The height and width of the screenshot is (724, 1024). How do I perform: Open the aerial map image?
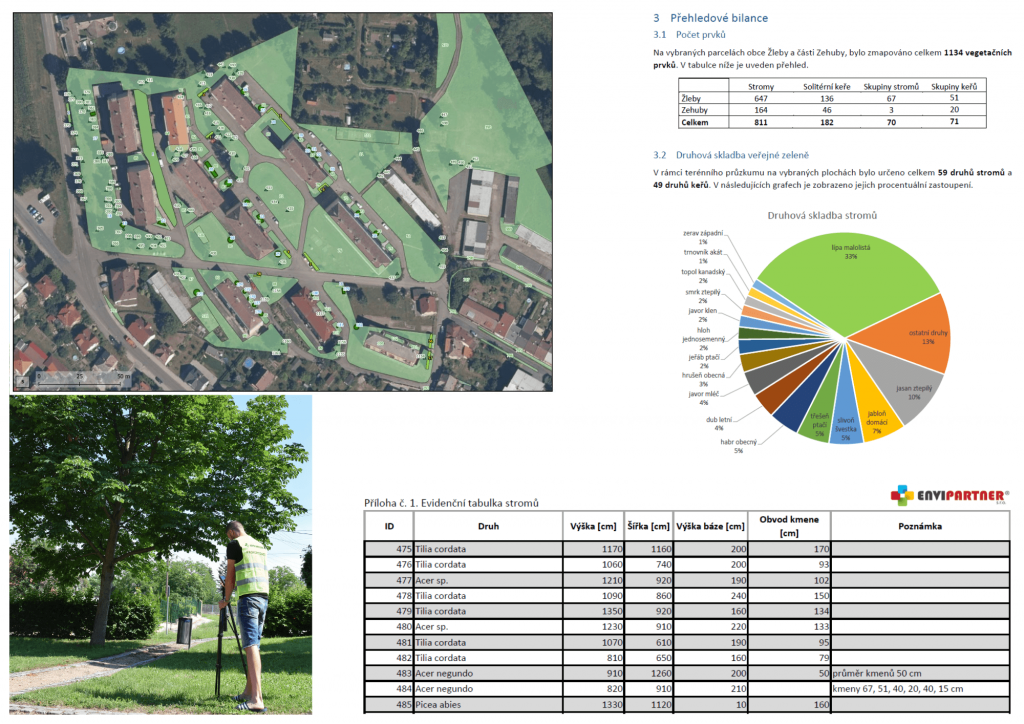click(x=280, y=200)
